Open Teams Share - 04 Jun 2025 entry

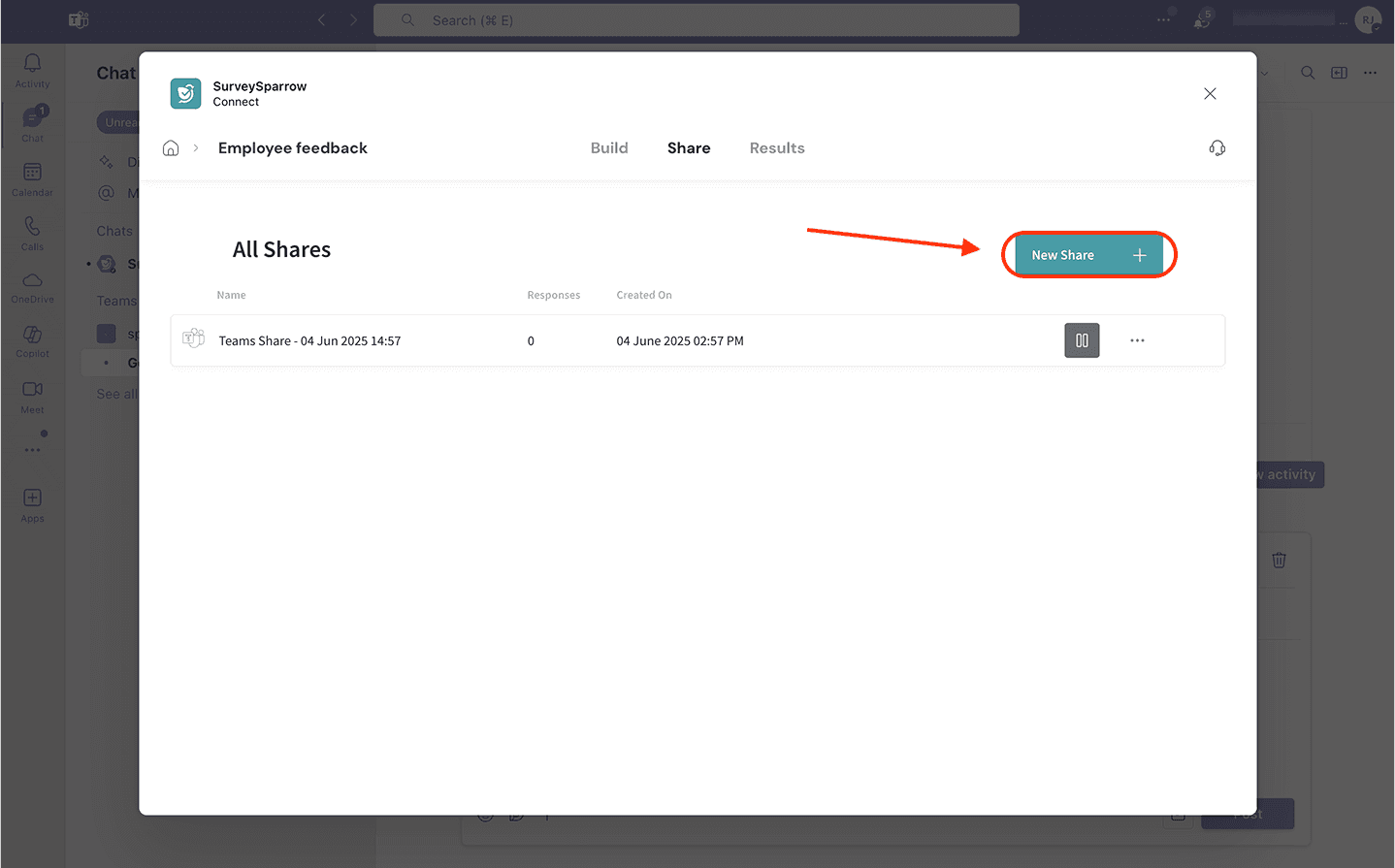[x=309, y=341]
